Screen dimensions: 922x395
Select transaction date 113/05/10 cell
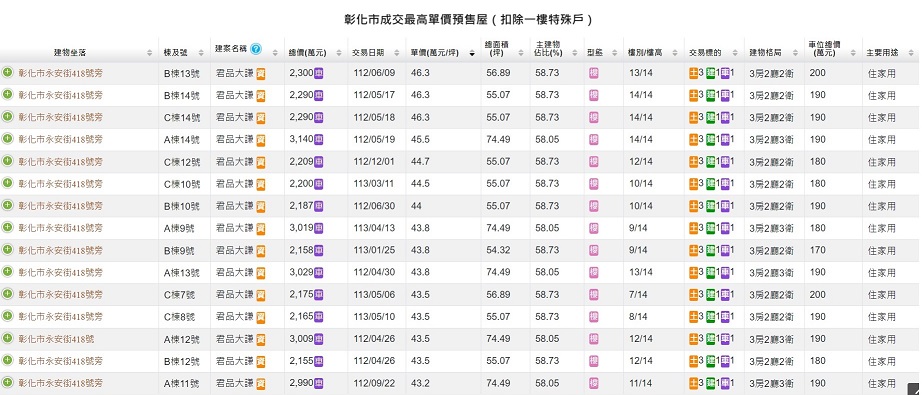374,316
